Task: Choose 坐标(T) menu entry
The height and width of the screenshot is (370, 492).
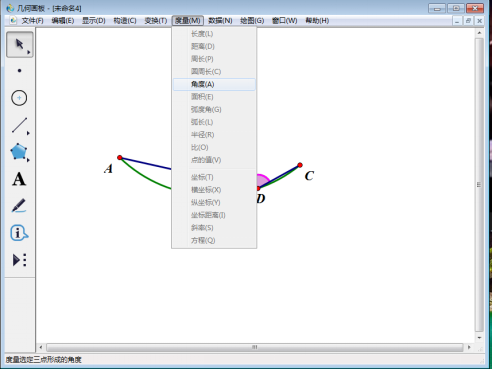Action: (214, 177)
